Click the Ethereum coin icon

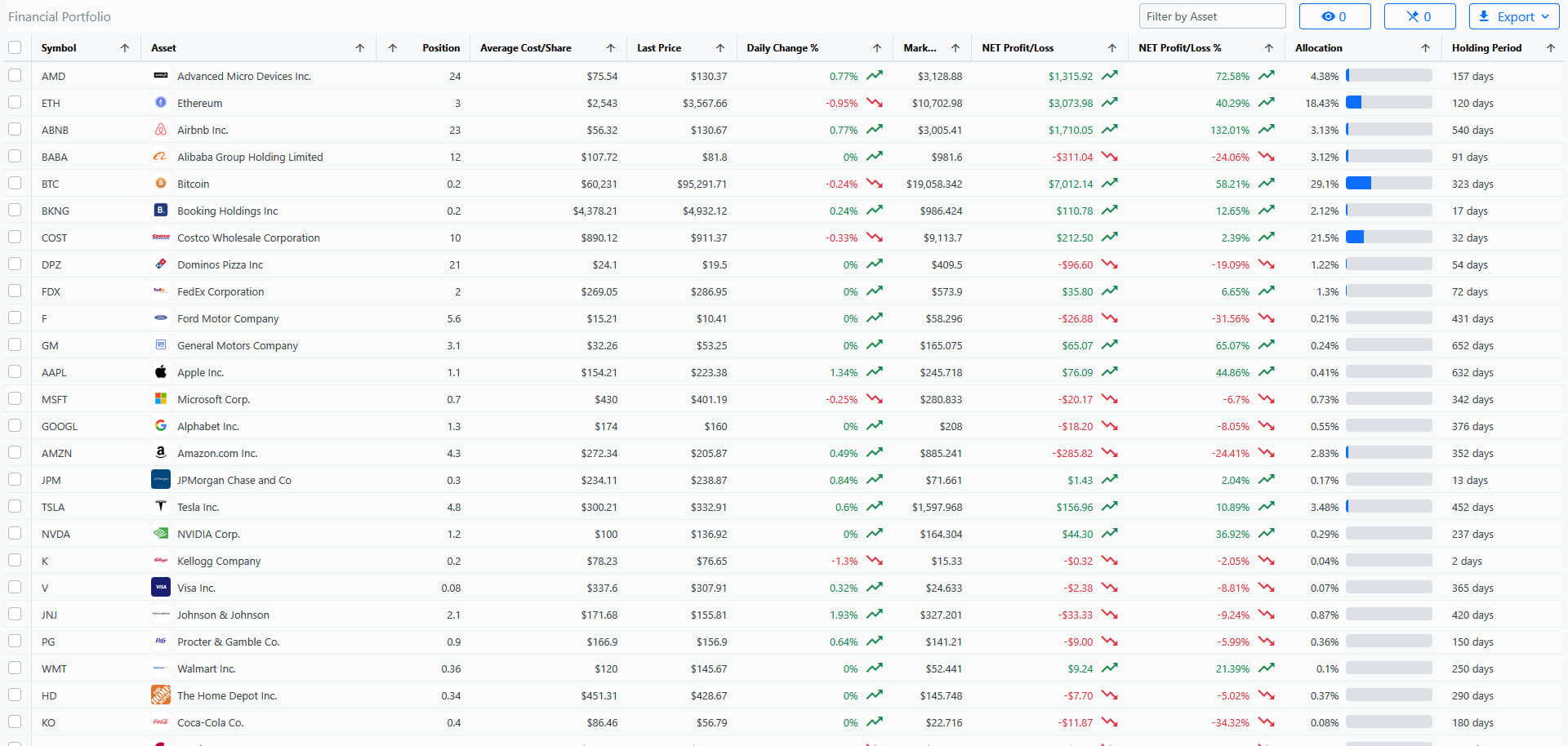[161, 103]
